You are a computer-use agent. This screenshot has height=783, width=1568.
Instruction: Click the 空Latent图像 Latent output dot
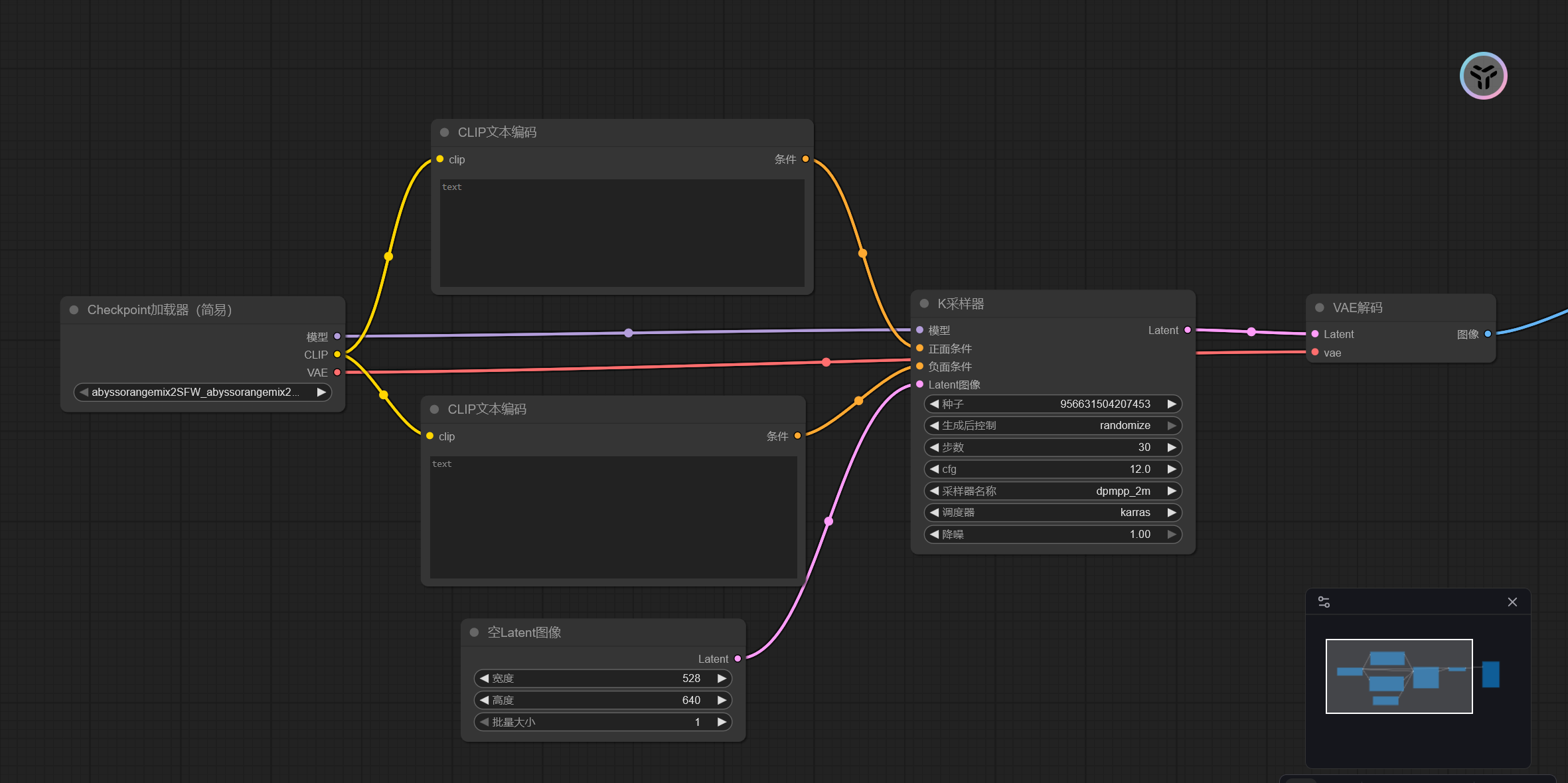point(738,659)
